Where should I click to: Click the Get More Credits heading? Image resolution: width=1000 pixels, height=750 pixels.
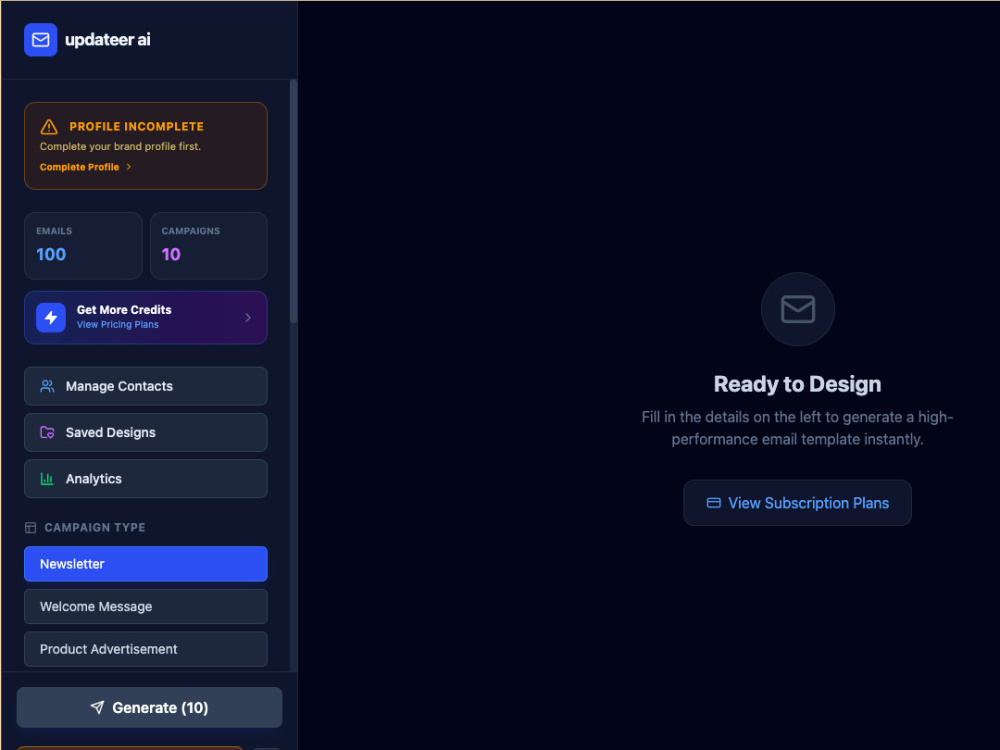(124, 310)
